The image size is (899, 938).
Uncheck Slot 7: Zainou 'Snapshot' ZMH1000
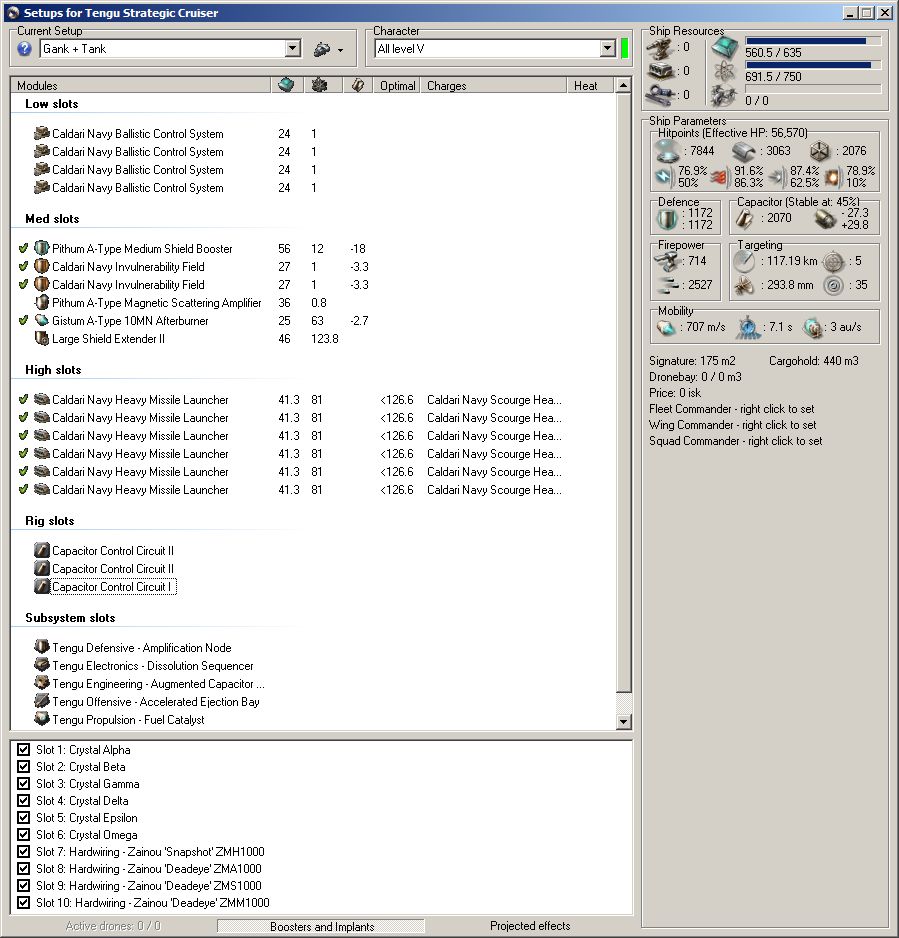click(23, 851)
